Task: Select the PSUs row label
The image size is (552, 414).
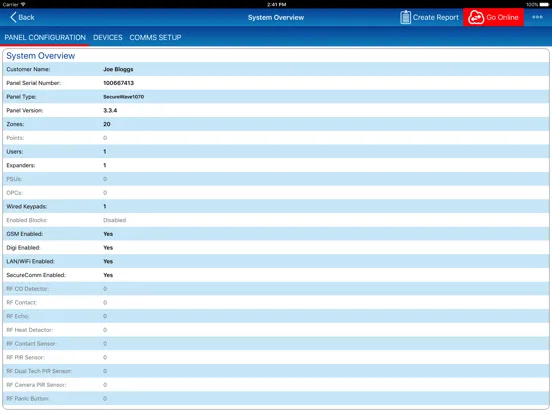Action: coord(14,179)
